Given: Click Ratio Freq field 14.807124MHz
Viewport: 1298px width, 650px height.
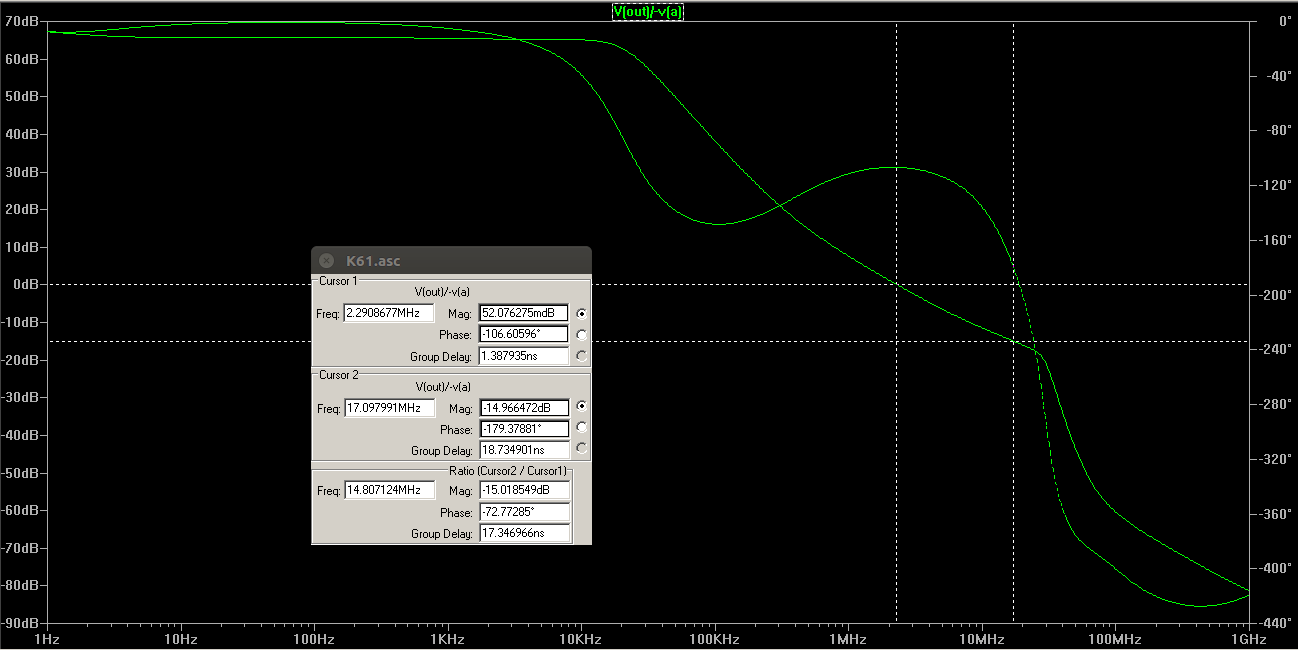Looking at the screenshot, I should (389, 490).
